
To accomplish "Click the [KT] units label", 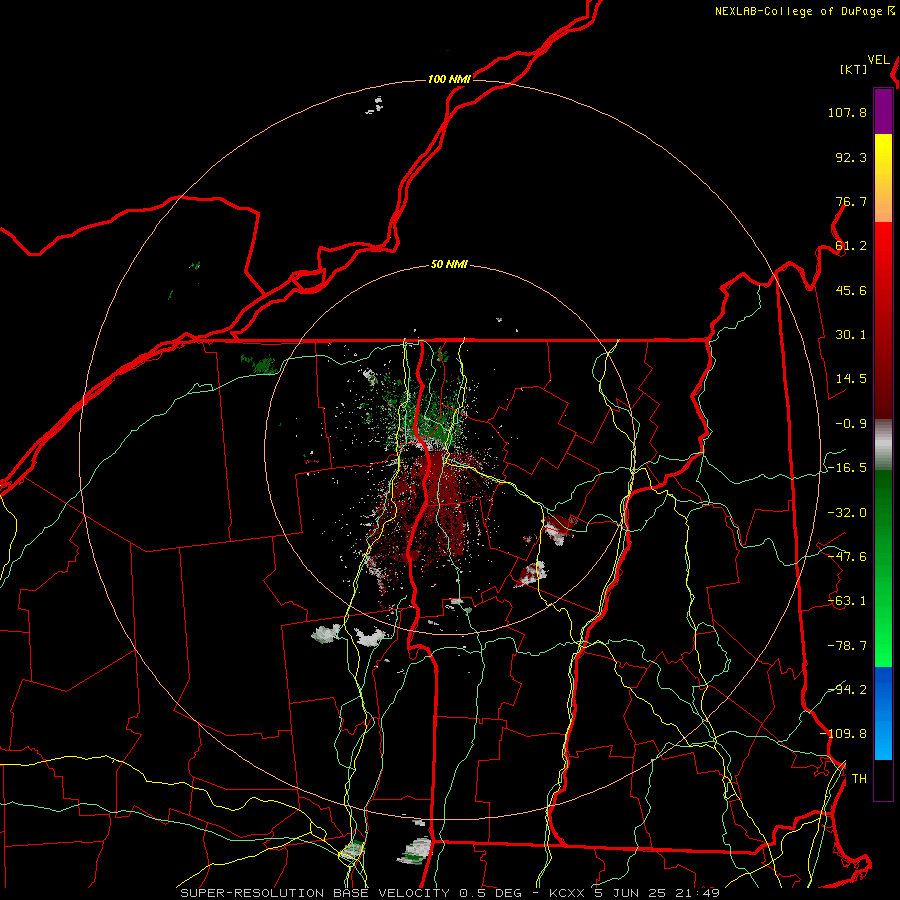I will tap(853, 69).
